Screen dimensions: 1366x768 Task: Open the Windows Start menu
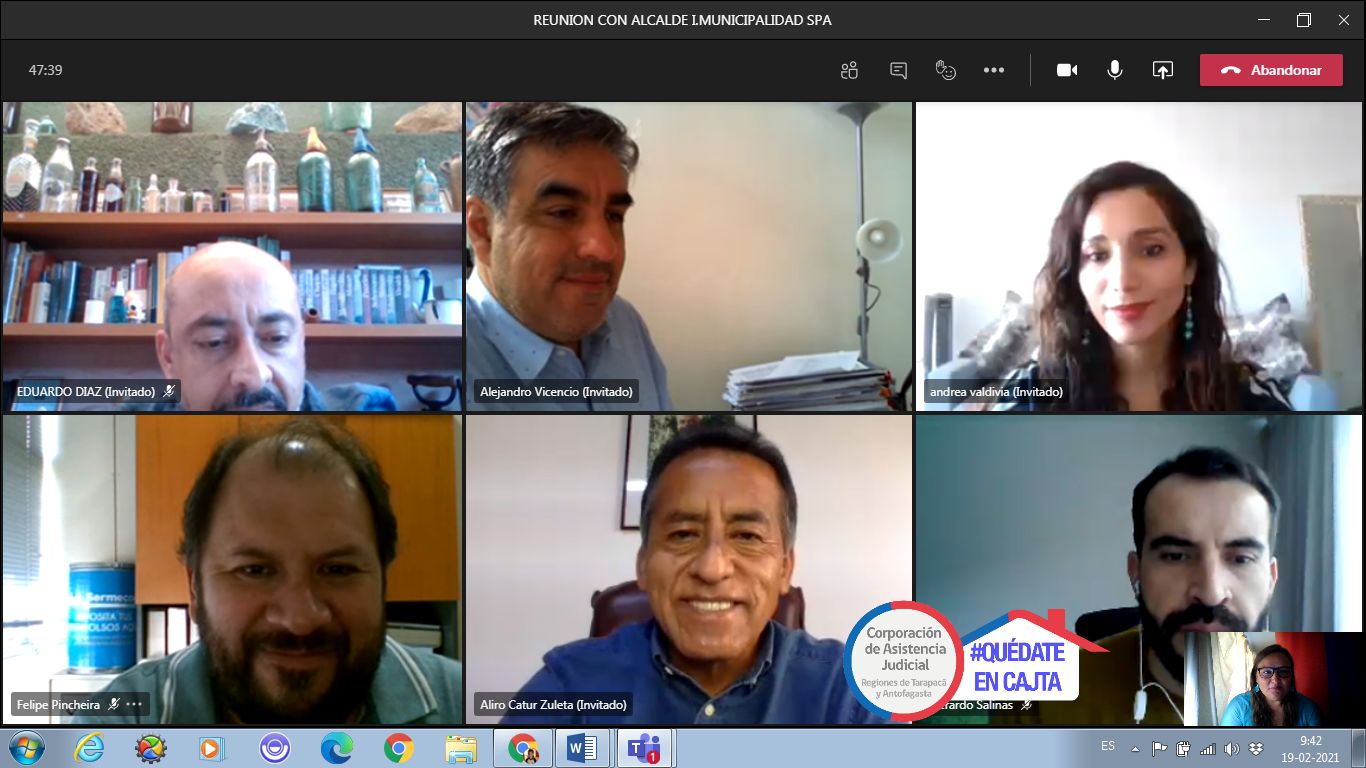pos(26,748)
